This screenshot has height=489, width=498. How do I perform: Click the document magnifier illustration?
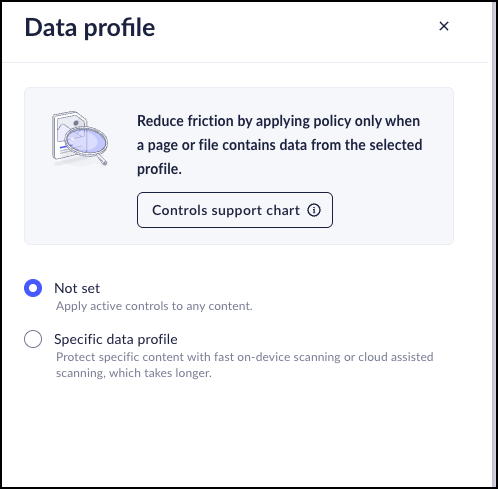coord(80,138)
